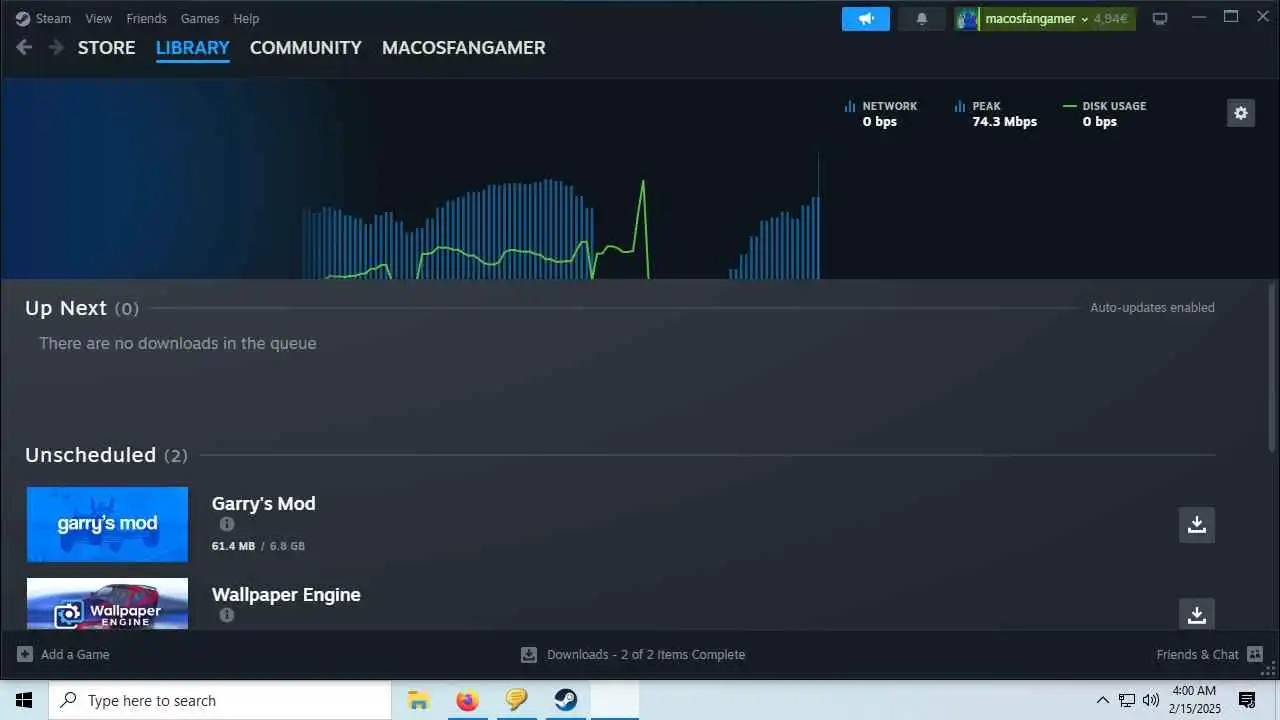This screenshot has width=1280, height=720.
Task: Click the Garry's Mod title
Action: 264,503
